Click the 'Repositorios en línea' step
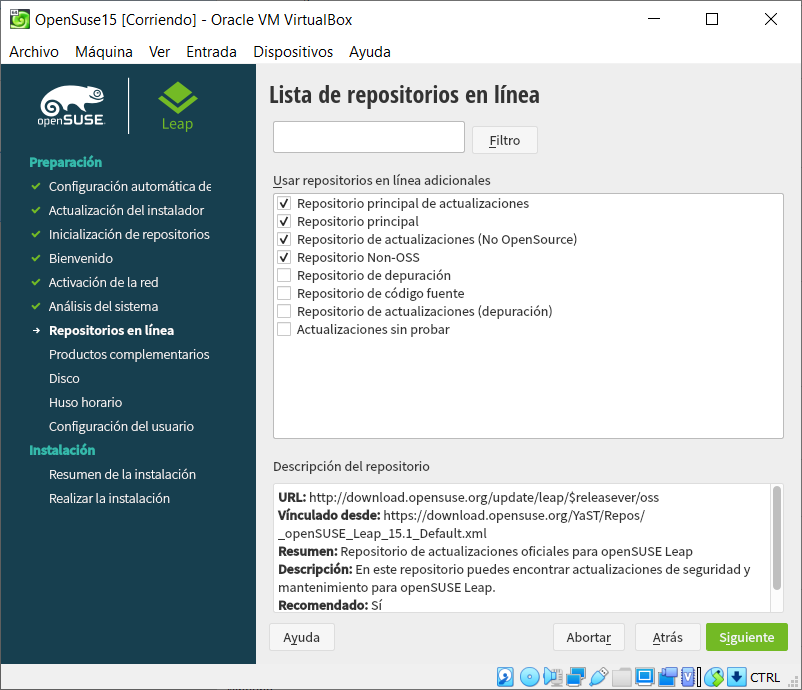The height and width of the screenshot is (690, 802). click(112, 330)
